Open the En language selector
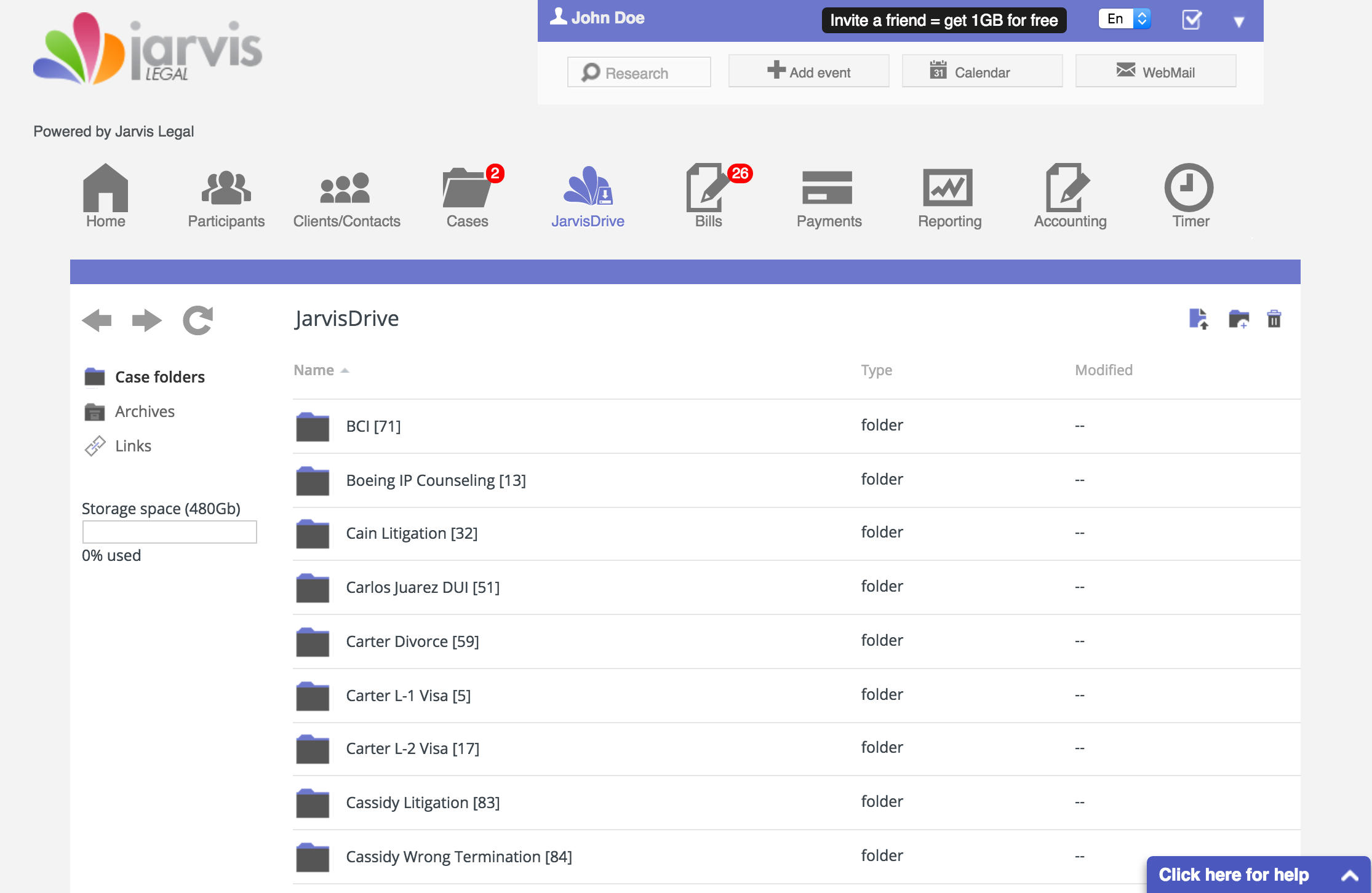 (1125, 19)
